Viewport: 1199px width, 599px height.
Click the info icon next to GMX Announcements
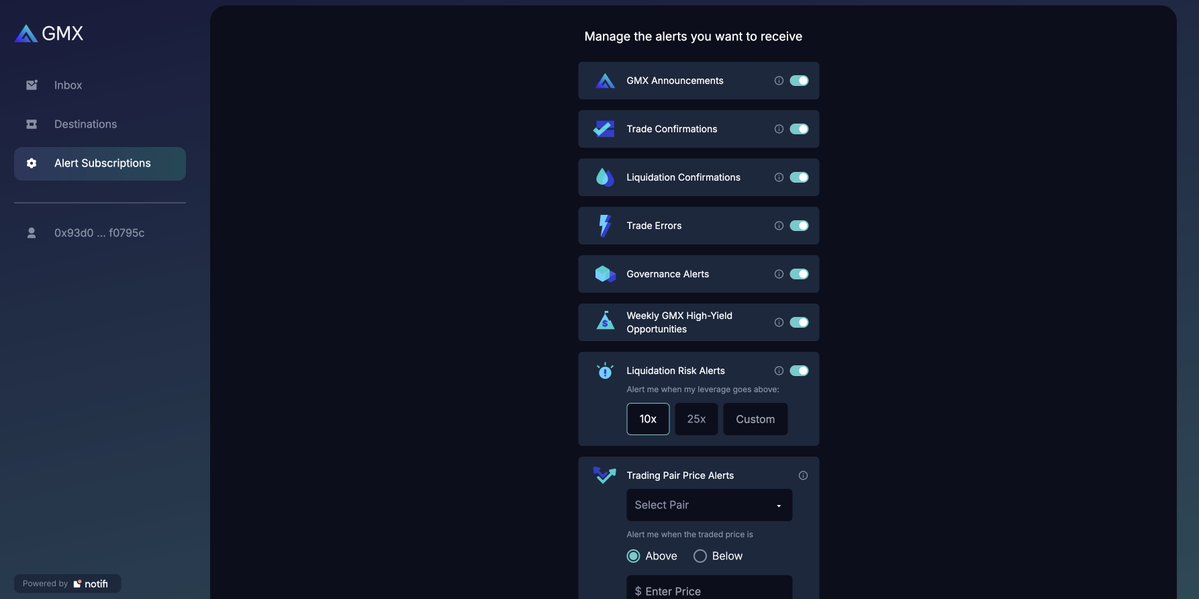click(778, 80)
